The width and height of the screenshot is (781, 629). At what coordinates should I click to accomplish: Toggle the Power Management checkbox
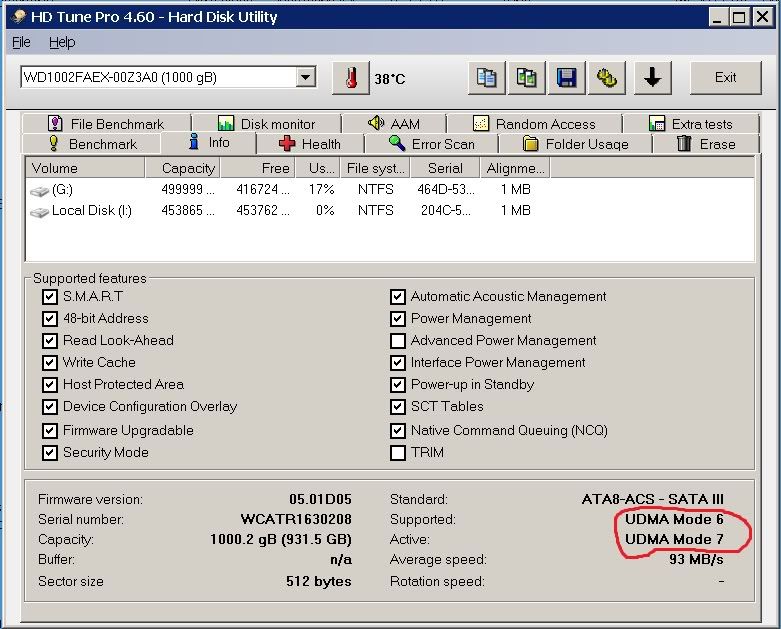[397, 319]
